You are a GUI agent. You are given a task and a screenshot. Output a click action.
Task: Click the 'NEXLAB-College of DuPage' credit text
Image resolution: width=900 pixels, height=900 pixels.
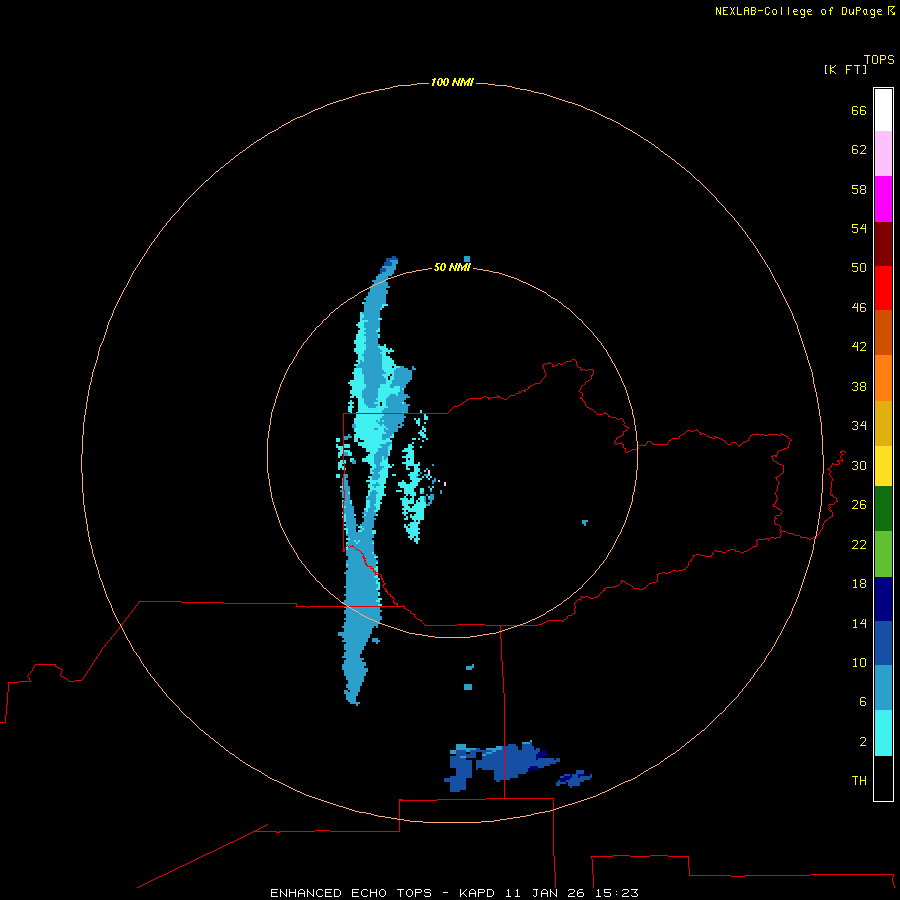tap(798, 11)
